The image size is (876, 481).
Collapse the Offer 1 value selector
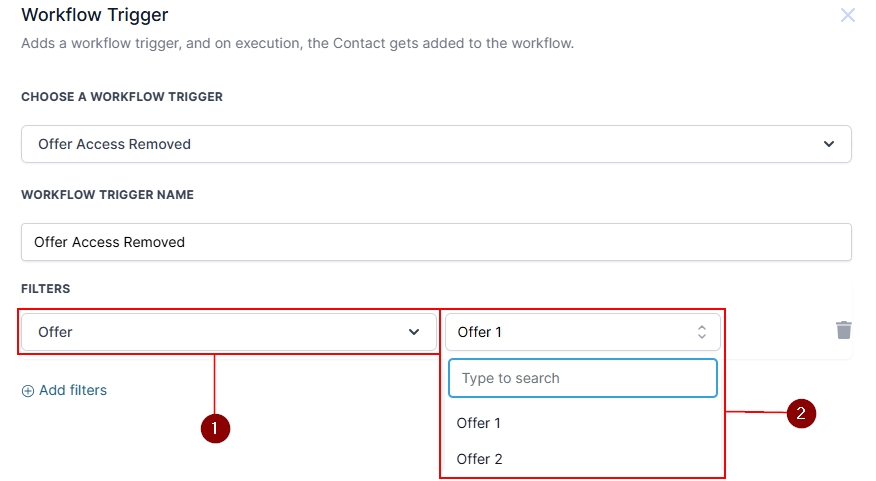[580, 332]
